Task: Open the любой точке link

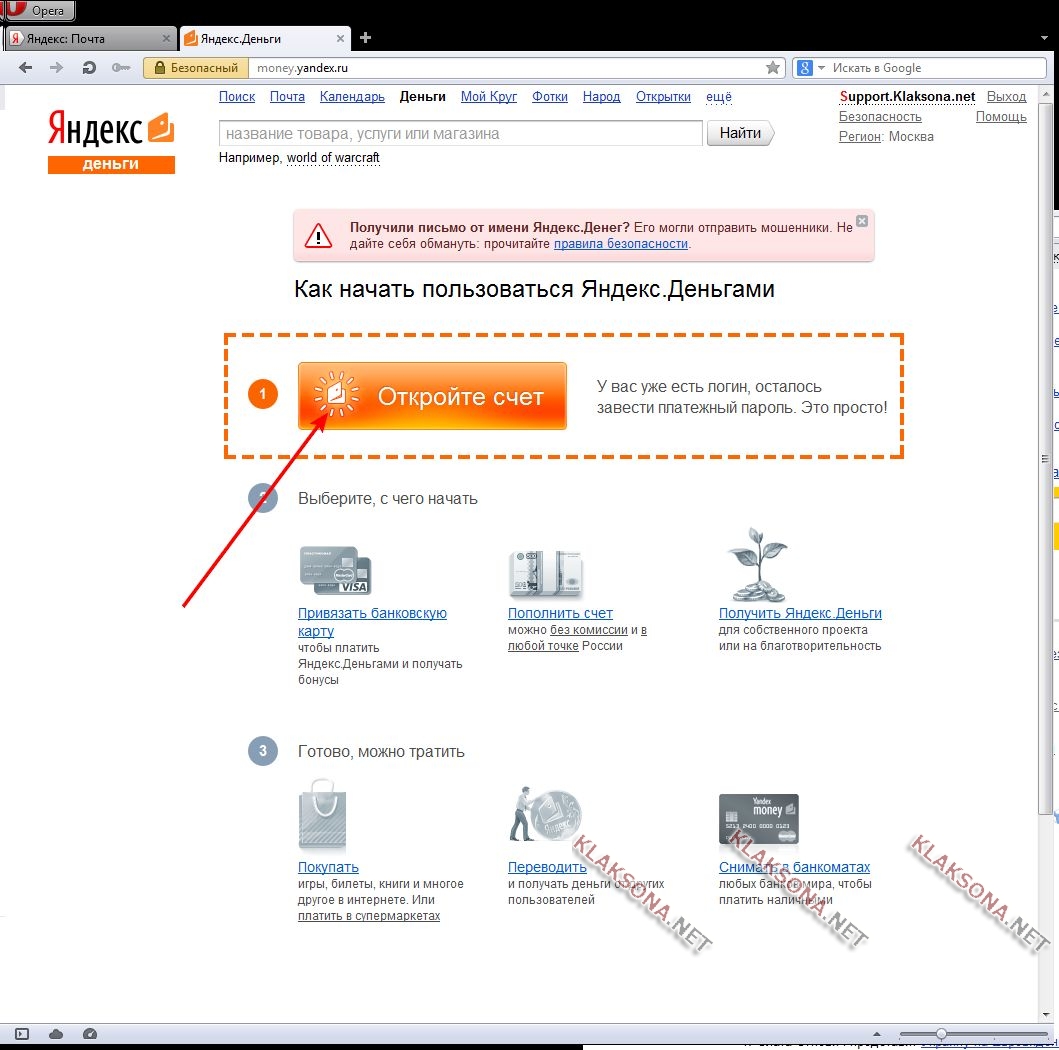Action: coord(543,646)
